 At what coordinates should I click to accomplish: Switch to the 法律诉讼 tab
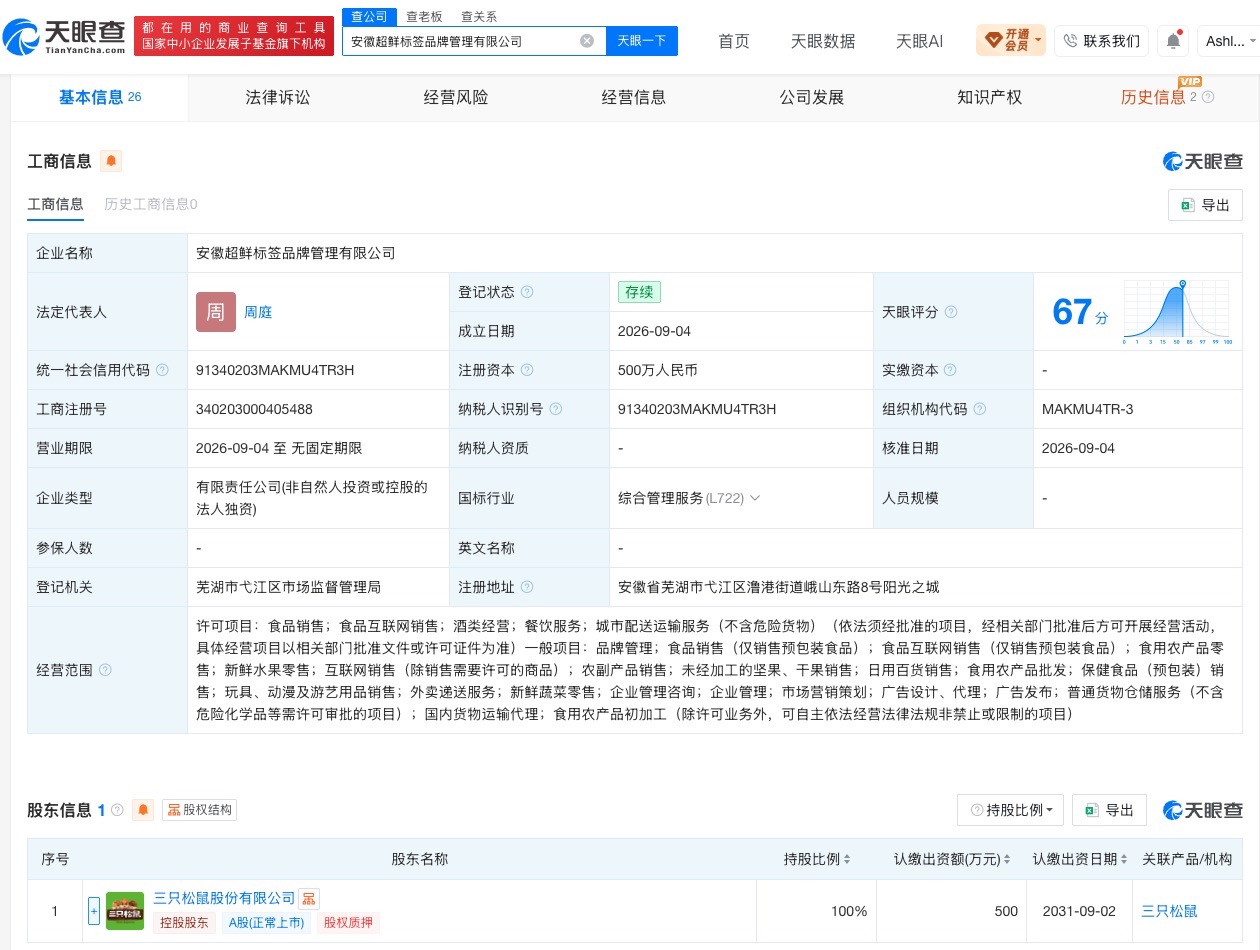(x=278, y=97)
